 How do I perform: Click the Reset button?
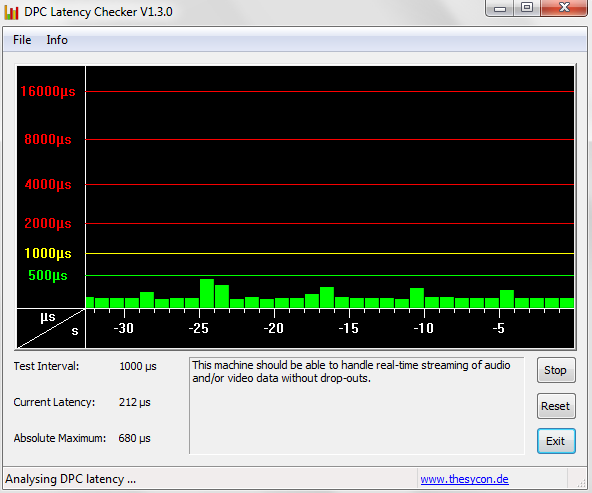coord(556,406)
